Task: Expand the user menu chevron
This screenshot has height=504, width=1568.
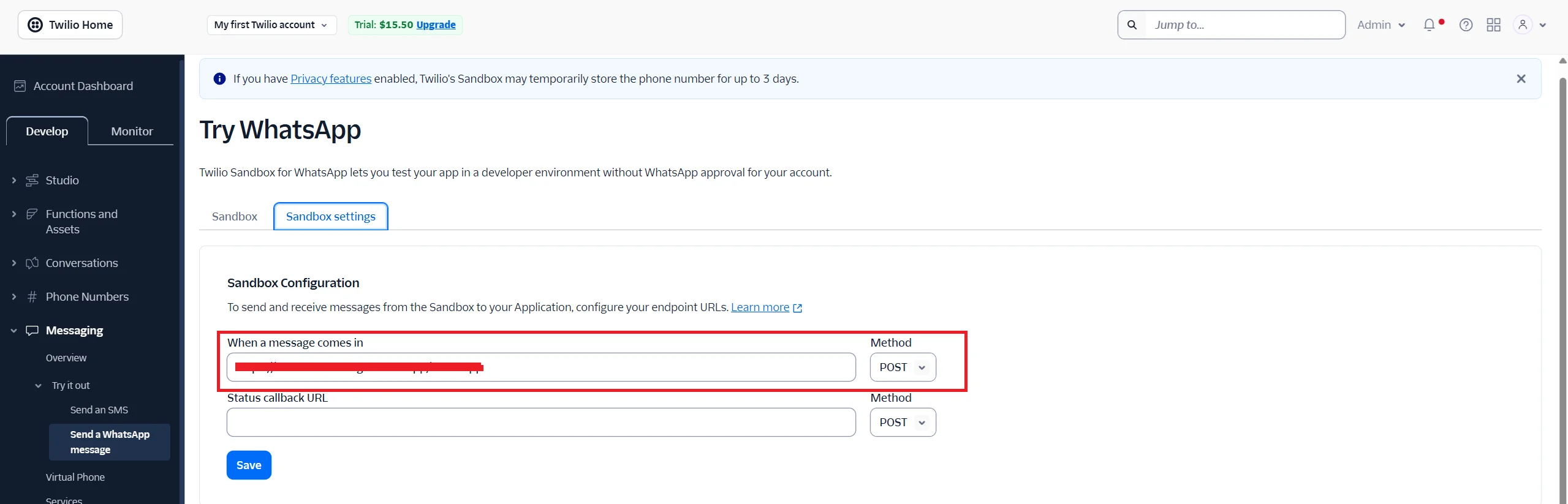Action: coord(1543,26)
